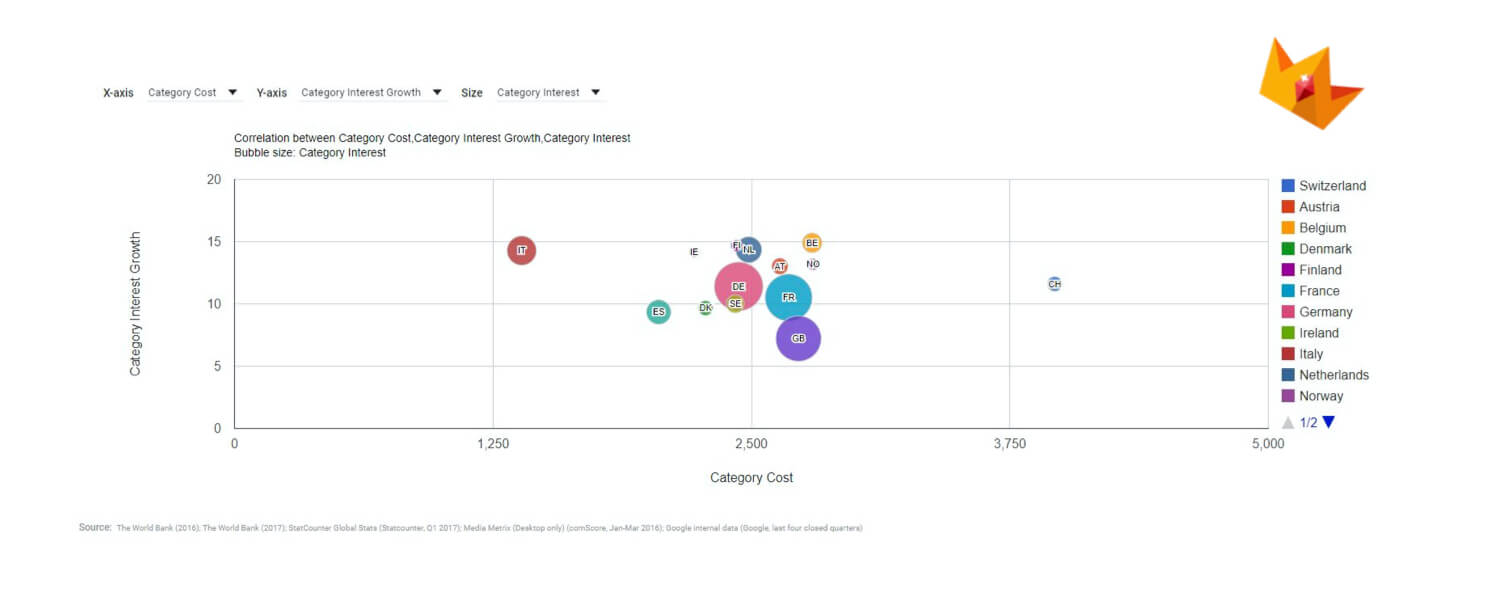
Task: Click the Netherlands legend entry
Action: (x=1325, y=375)
